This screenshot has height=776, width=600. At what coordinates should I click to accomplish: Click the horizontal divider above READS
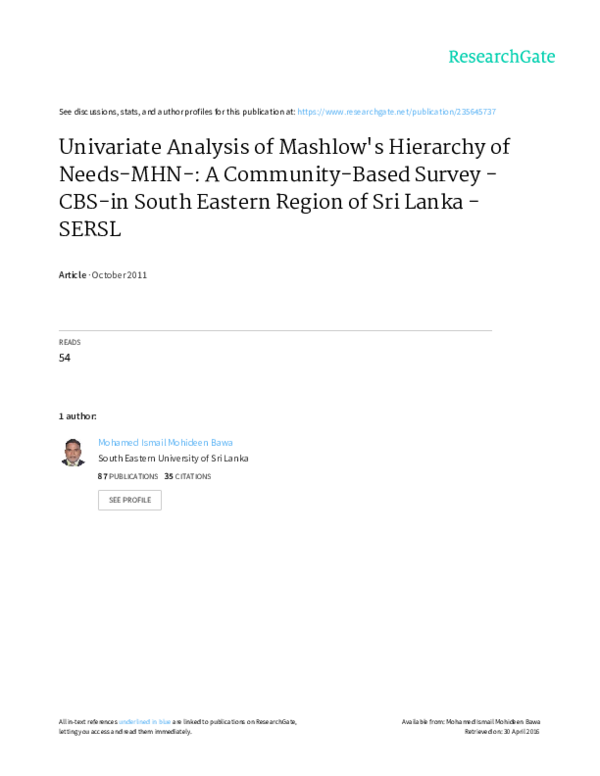point(275,330)
